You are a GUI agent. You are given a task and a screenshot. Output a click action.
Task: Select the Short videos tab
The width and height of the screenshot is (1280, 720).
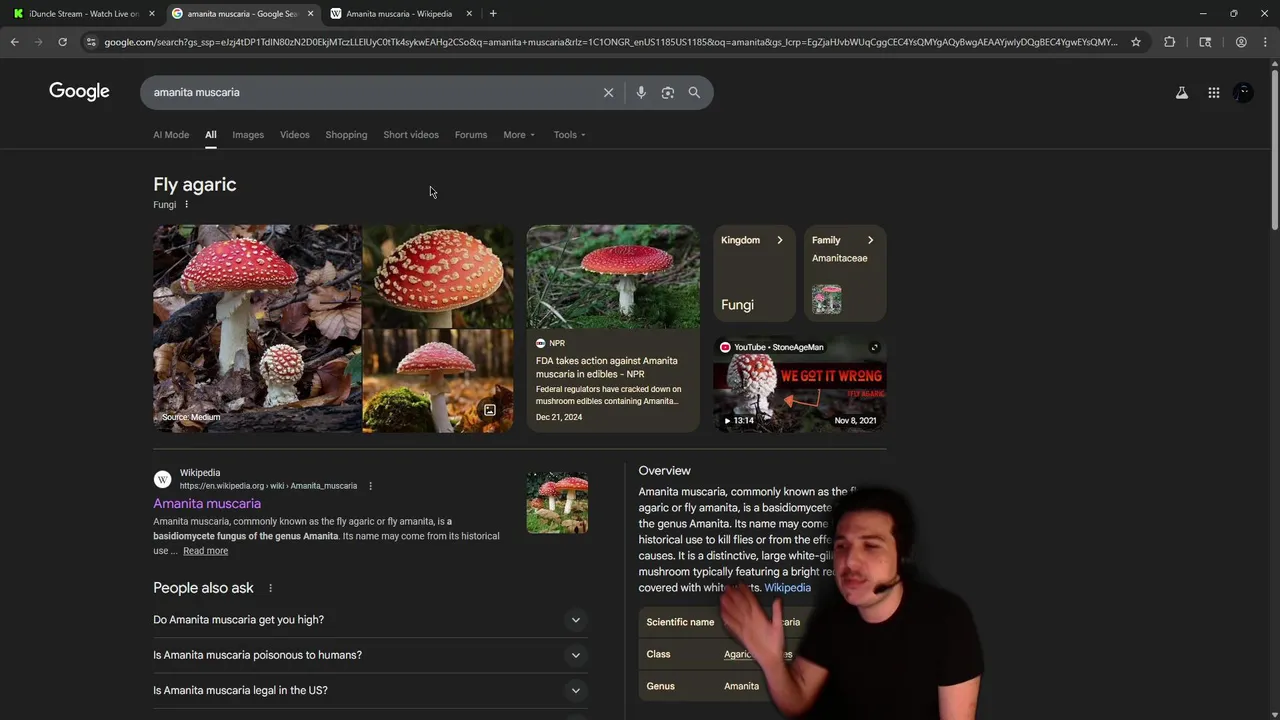coord(411,135)
